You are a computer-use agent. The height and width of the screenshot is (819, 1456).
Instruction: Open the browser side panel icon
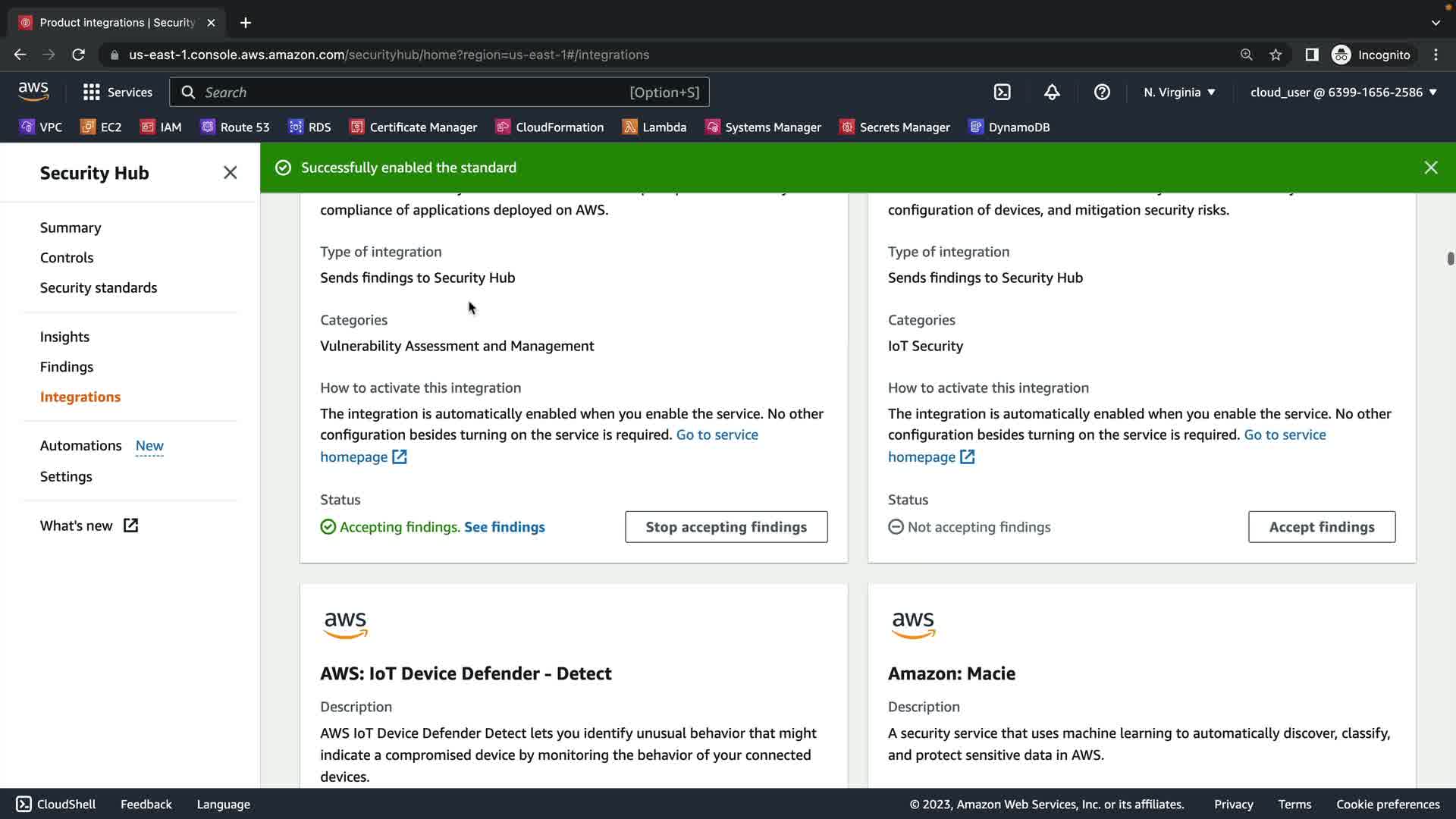pyautogui.click(x=1311, y=55)
